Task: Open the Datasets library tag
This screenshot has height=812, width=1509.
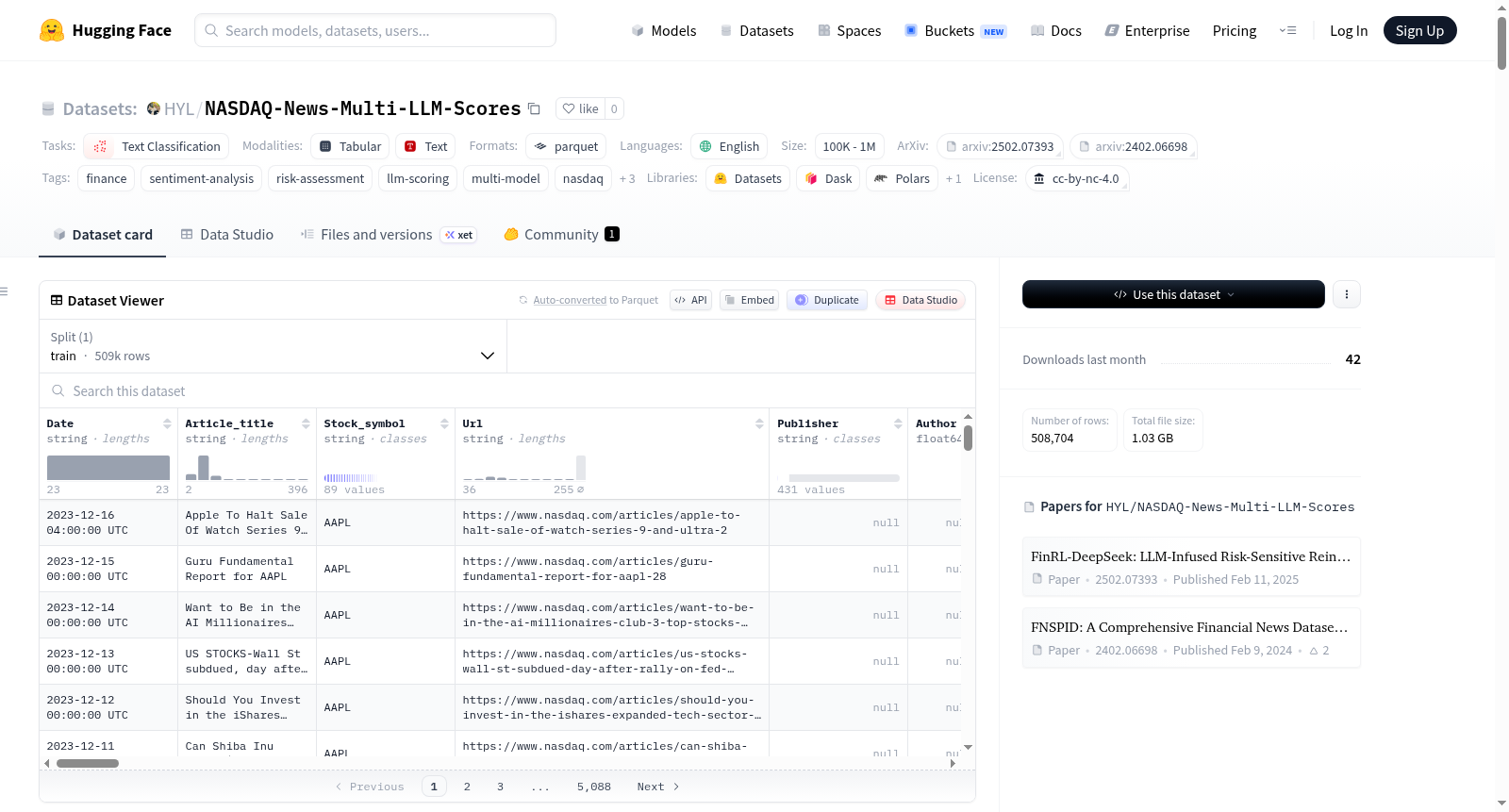Action: point(748,178)
